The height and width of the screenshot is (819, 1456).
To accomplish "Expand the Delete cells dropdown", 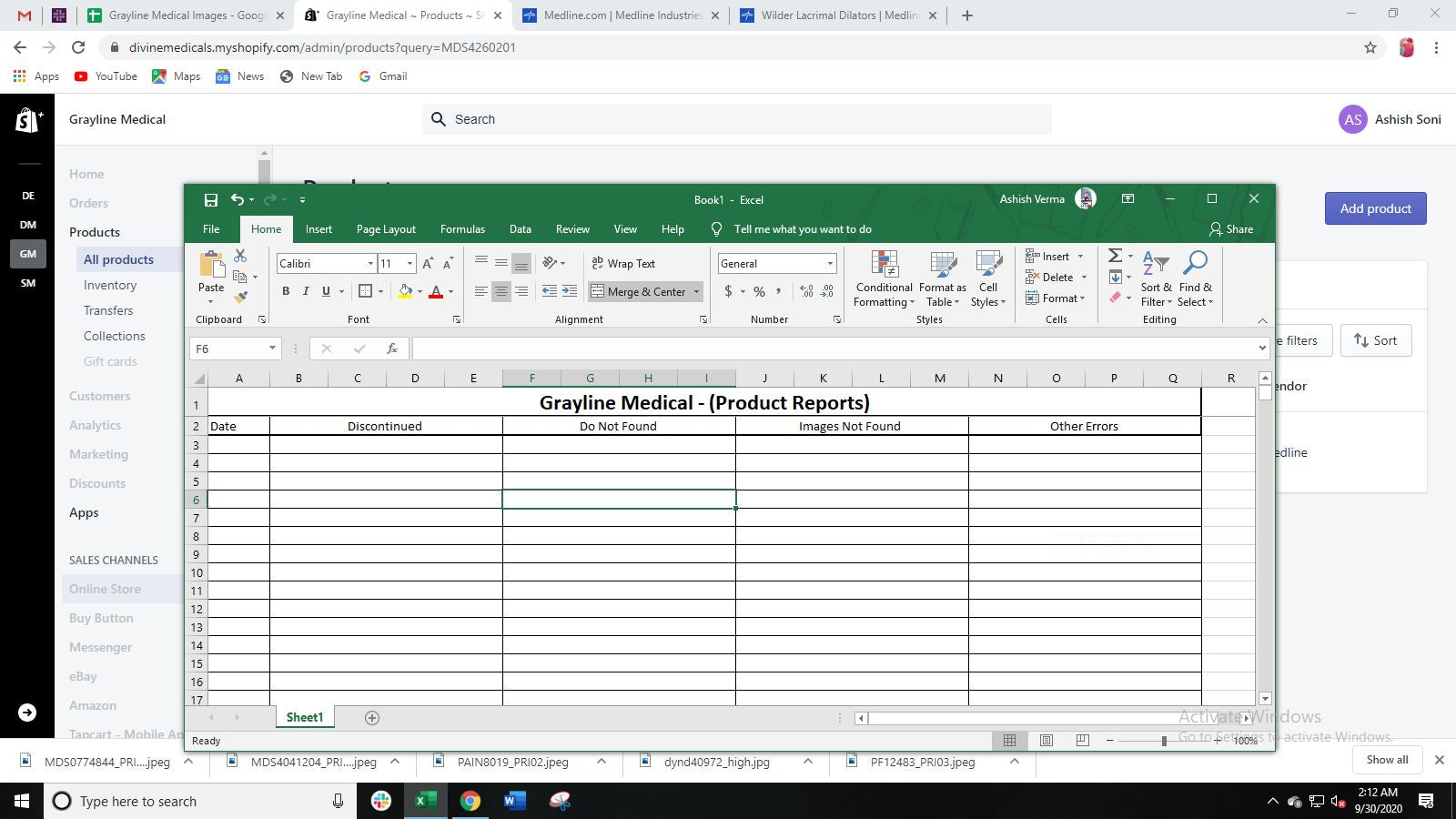I will [1084, 278].
